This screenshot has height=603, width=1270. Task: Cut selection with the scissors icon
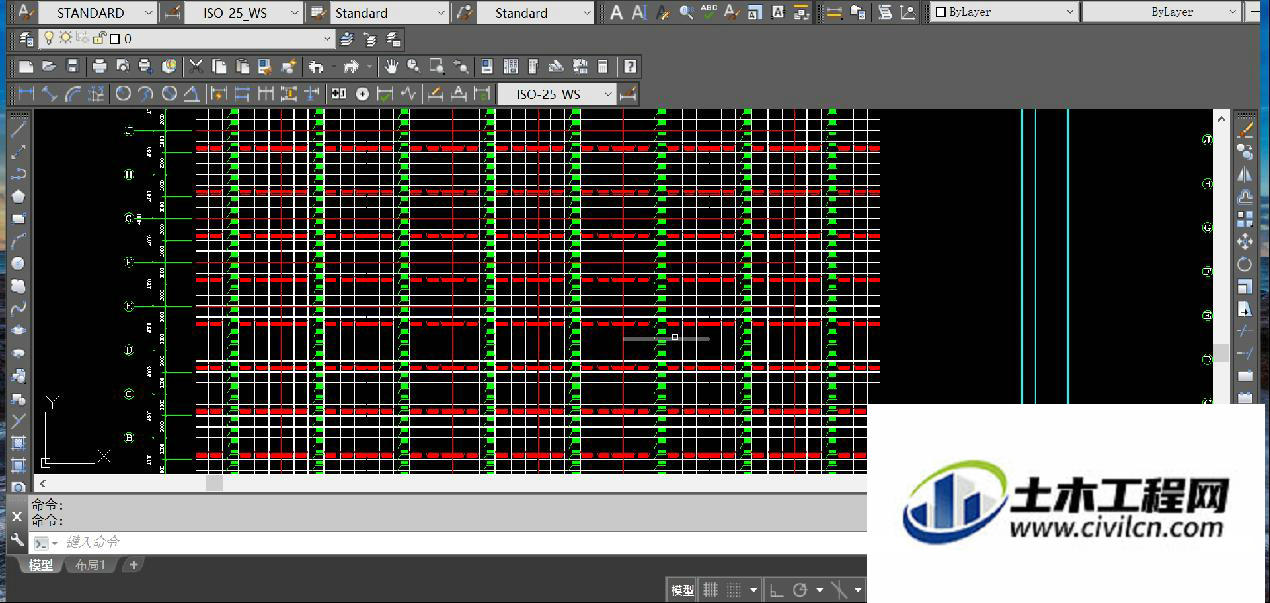pos(196,67)
